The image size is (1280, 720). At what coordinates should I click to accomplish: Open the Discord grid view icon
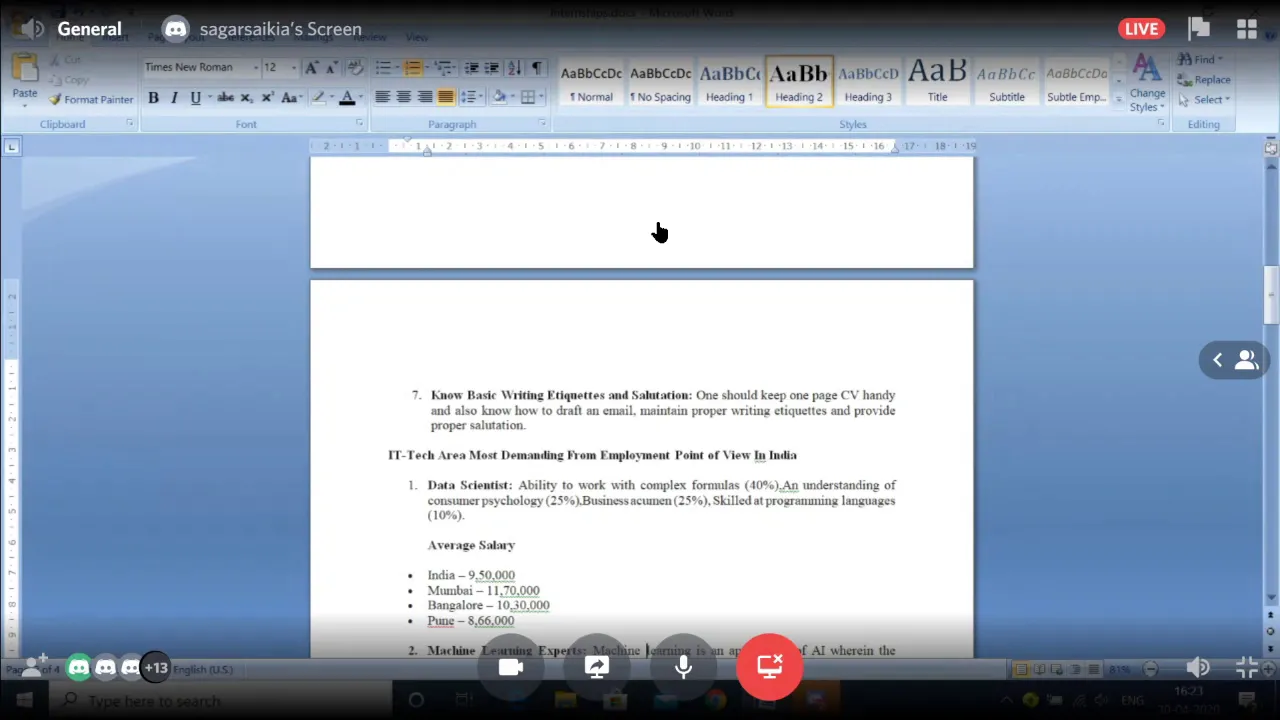1246,29
